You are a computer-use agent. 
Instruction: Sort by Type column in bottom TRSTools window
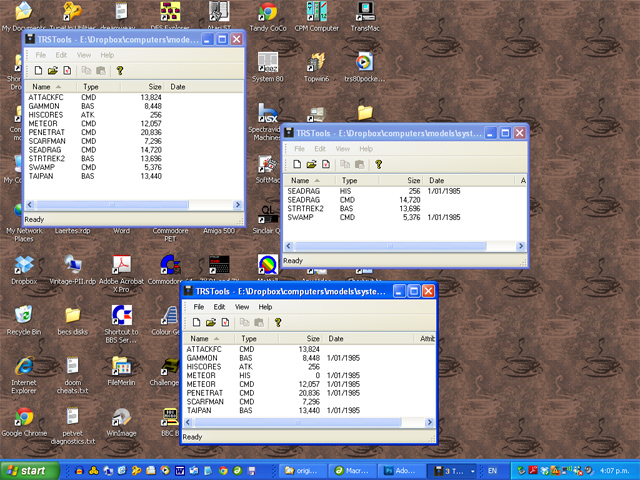pos(257,339)
